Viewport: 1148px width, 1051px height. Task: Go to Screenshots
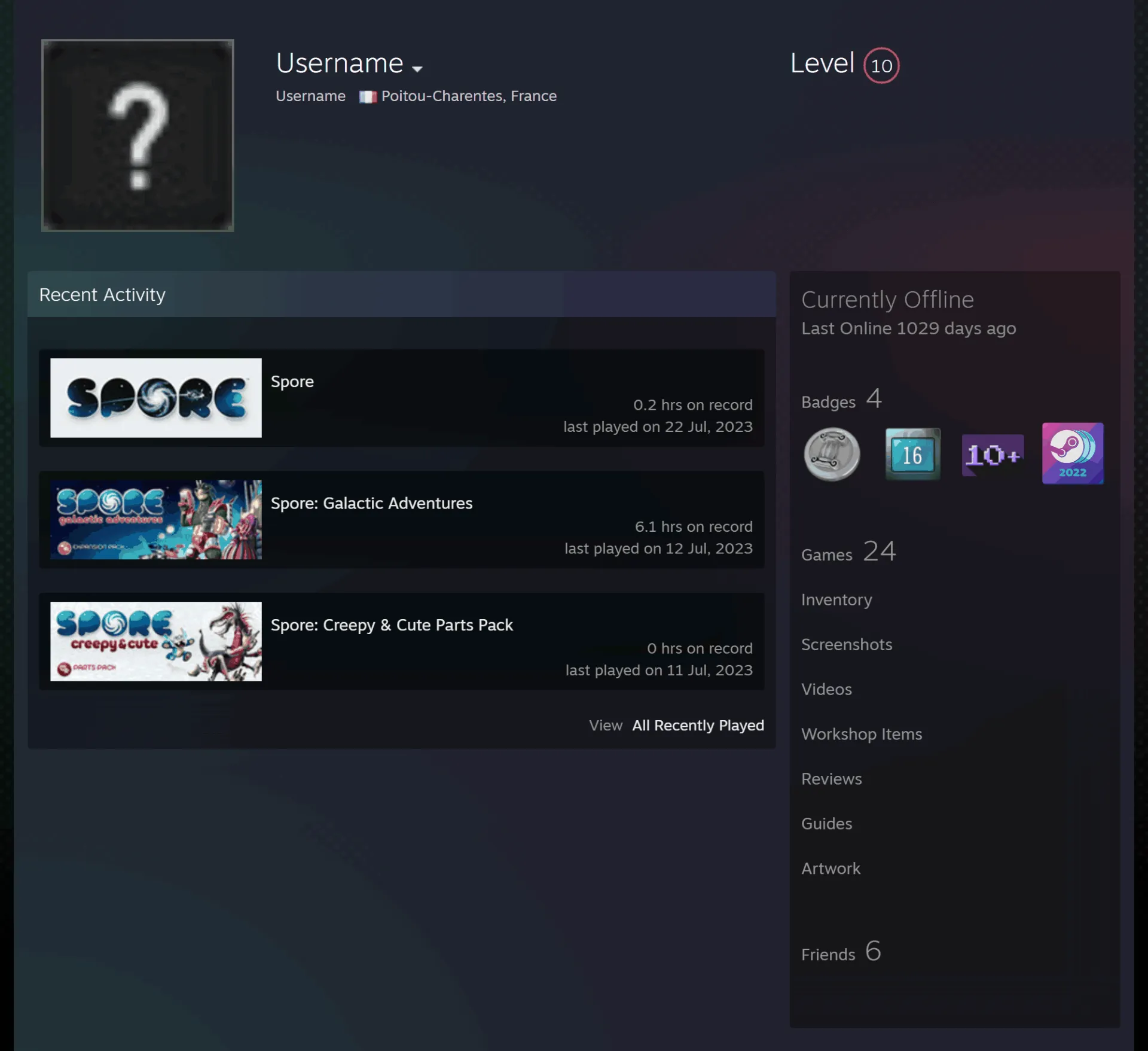click(847, 644)
